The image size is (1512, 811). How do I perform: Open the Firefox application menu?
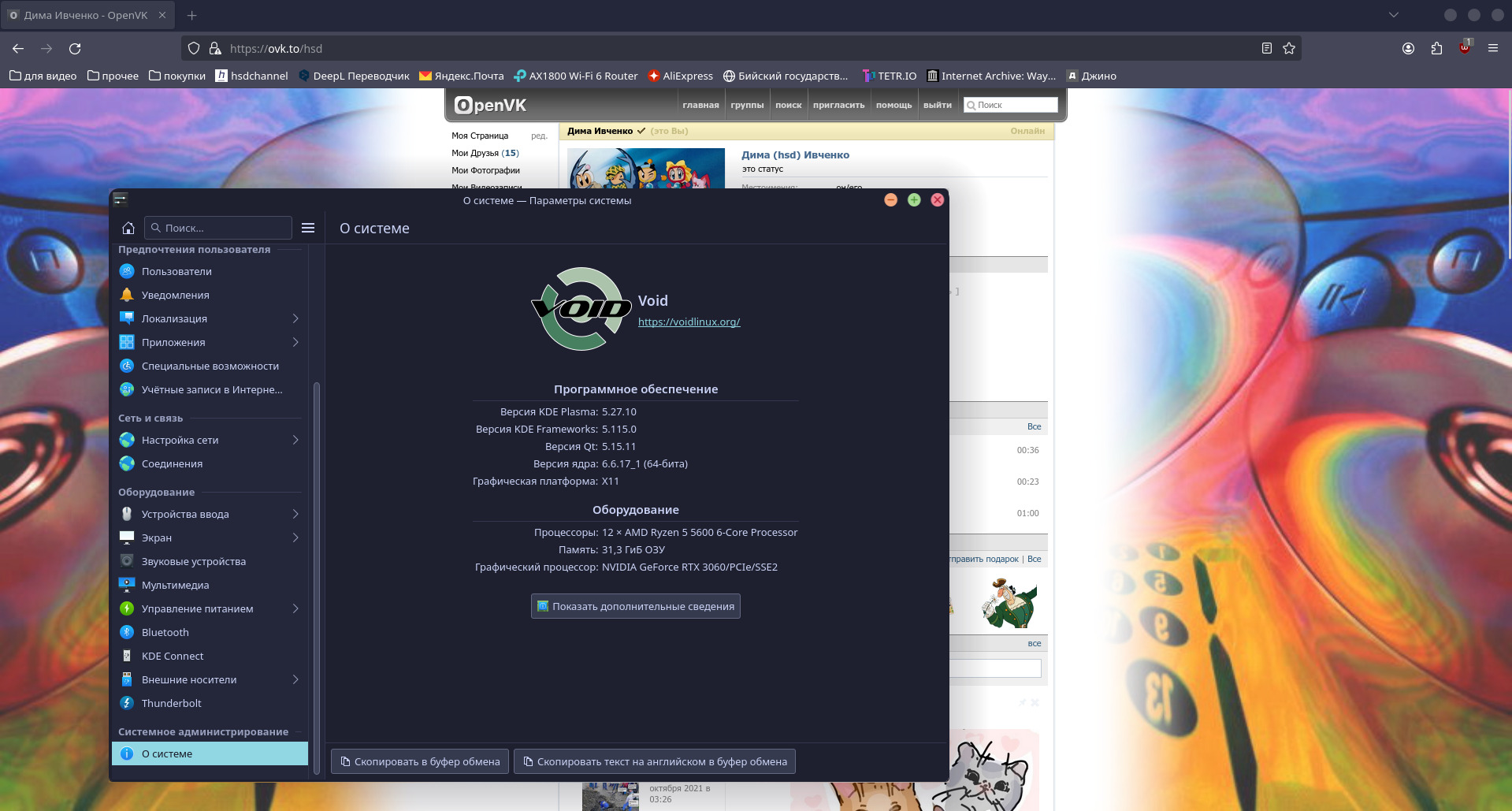coord(1493,48)
